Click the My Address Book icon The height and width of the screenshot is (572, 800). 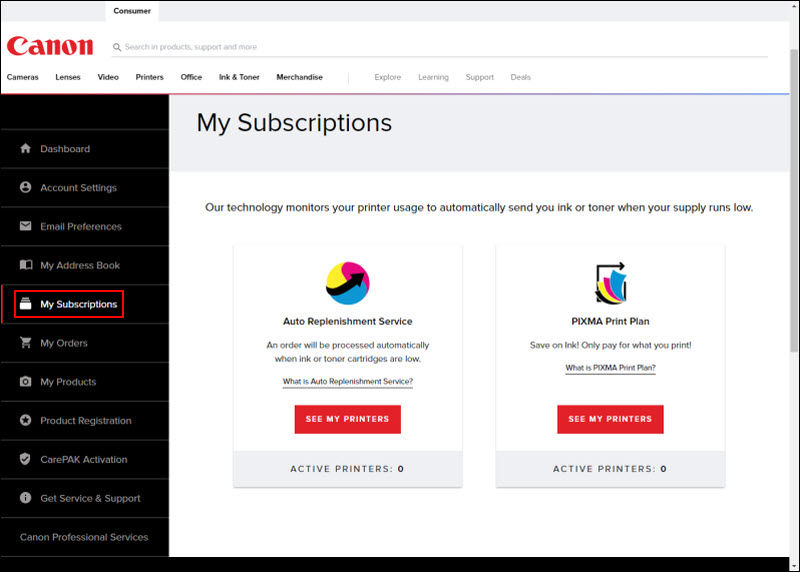(26, 266)
